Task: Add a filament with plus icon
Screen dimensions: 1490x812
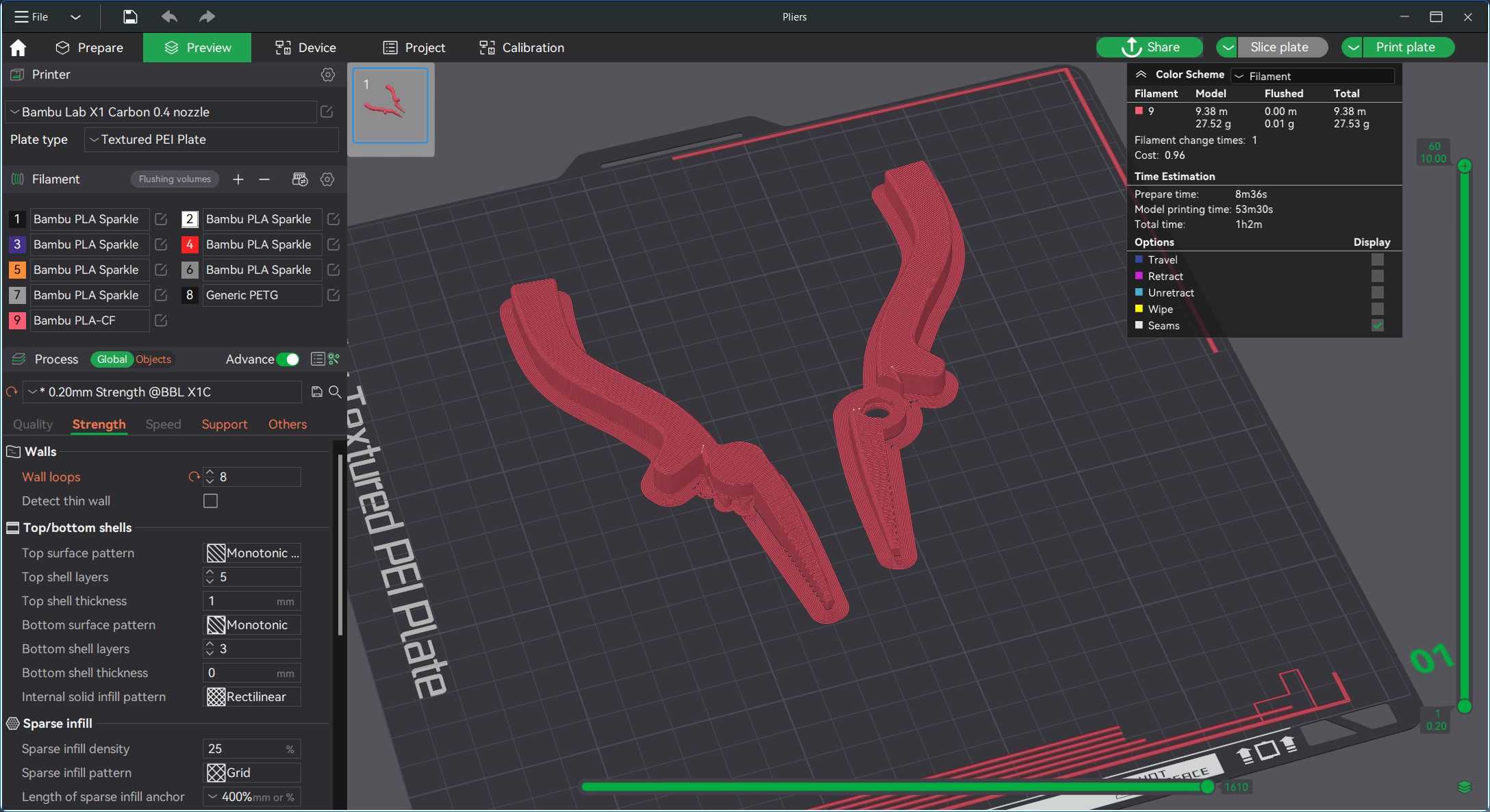Action: click(238, 179)
